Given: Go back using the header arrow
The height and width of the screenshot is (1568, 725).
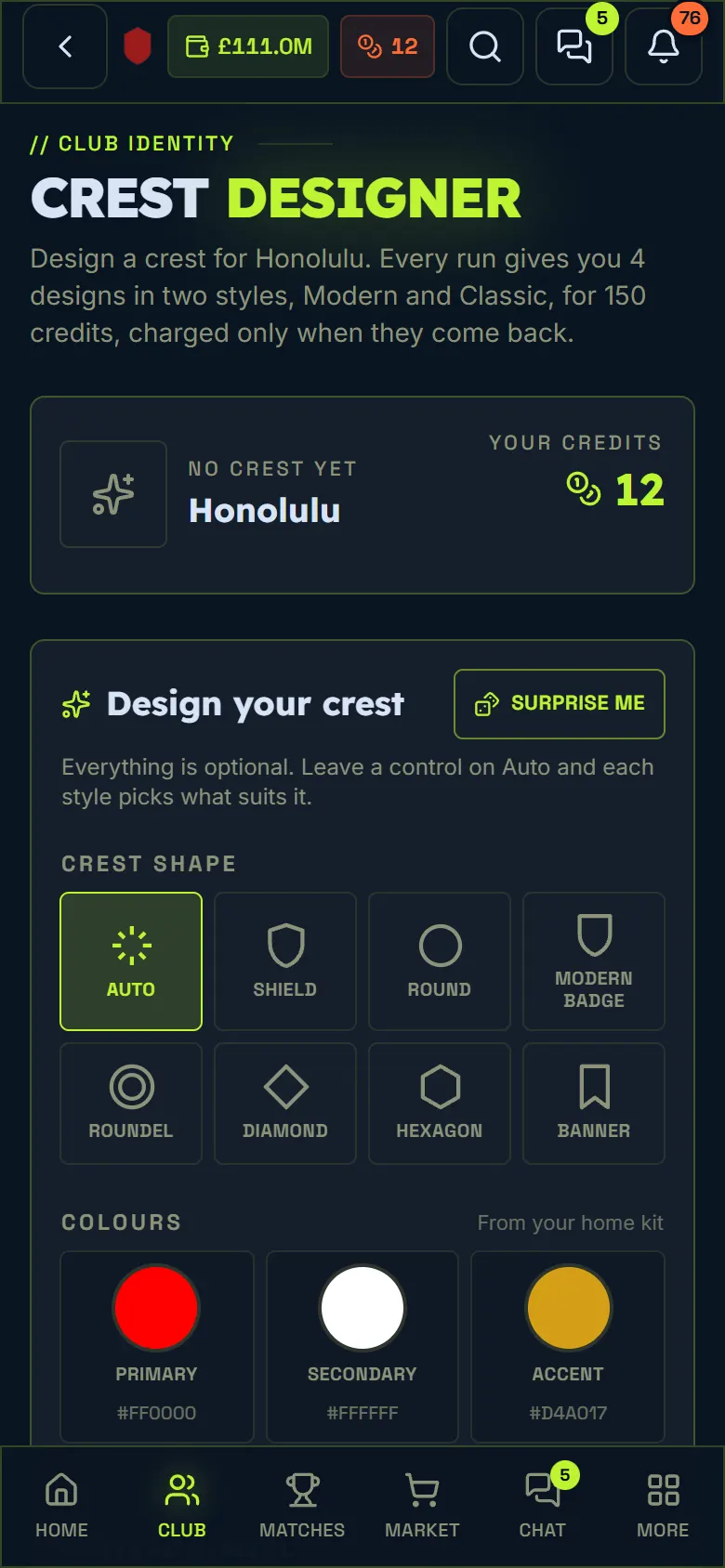Looking at the screenshot, I should tap(65, 46).
